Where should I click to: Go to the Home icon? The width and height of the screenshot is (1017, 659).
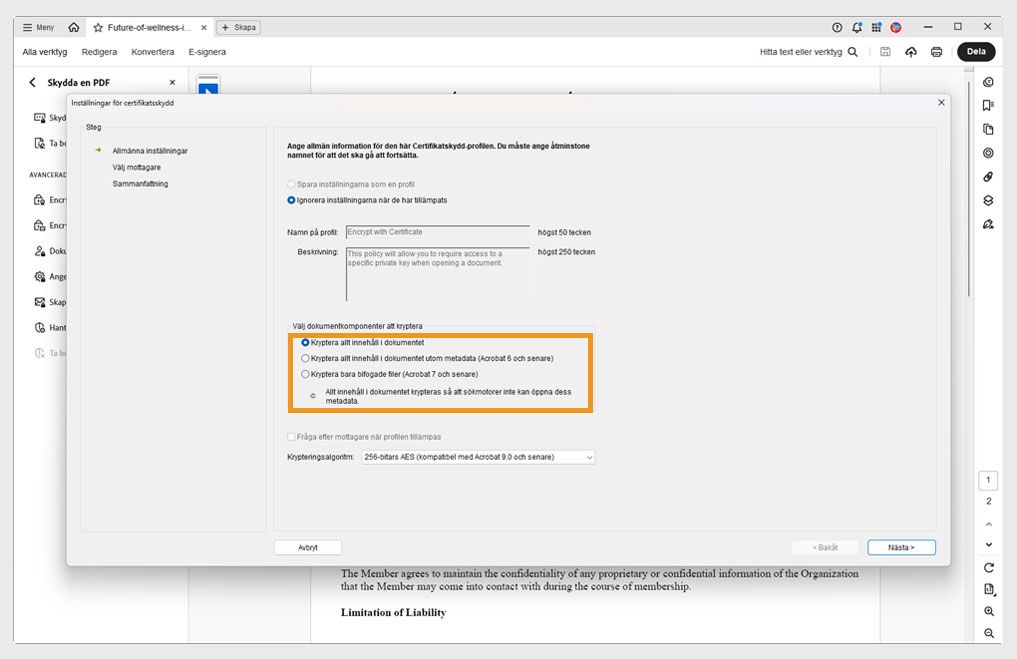(x=74, y=27)
